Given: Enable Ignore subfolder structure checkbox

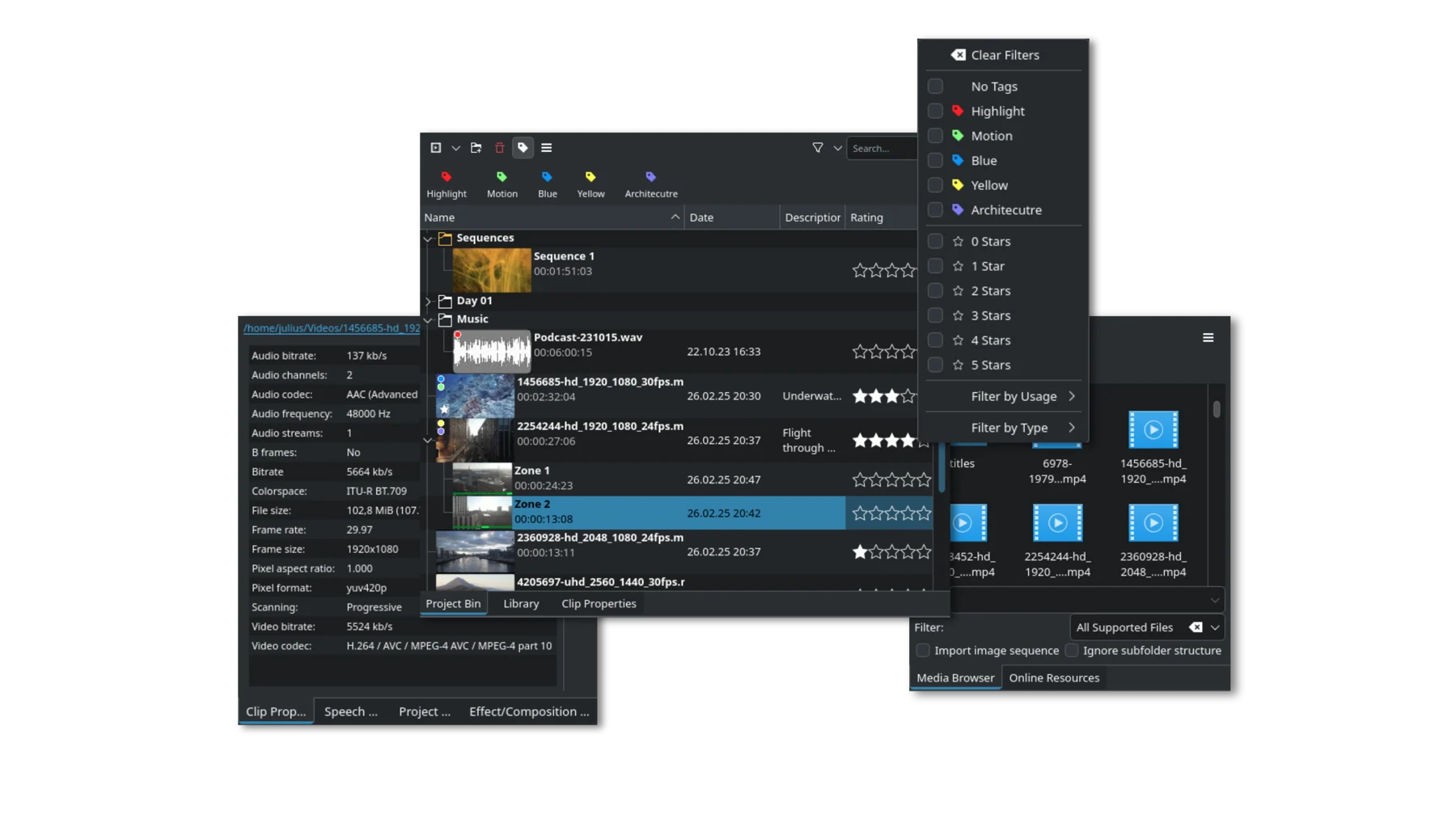Looking at the screenshot, I should [x=1072, y=650].
